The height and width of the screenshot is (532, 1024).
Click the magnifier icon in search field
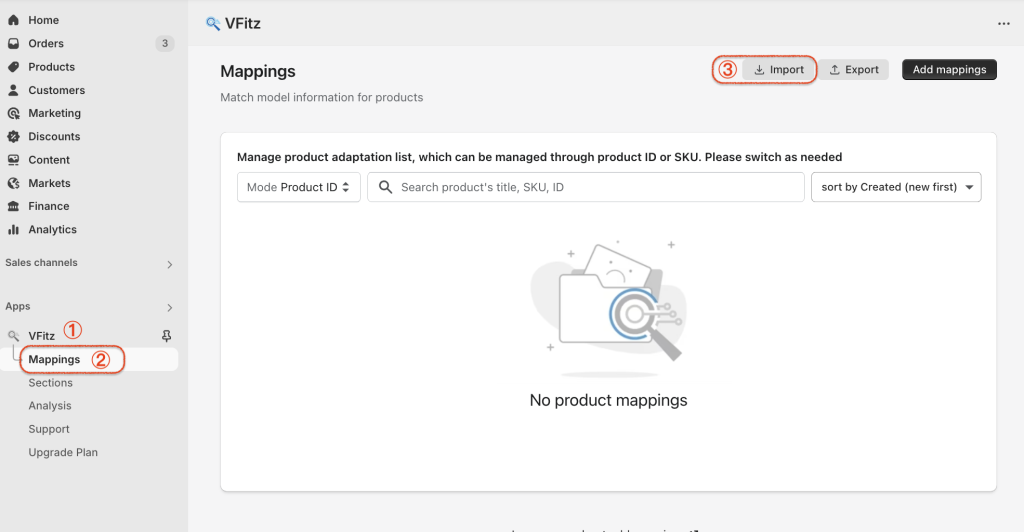point(385,187)
